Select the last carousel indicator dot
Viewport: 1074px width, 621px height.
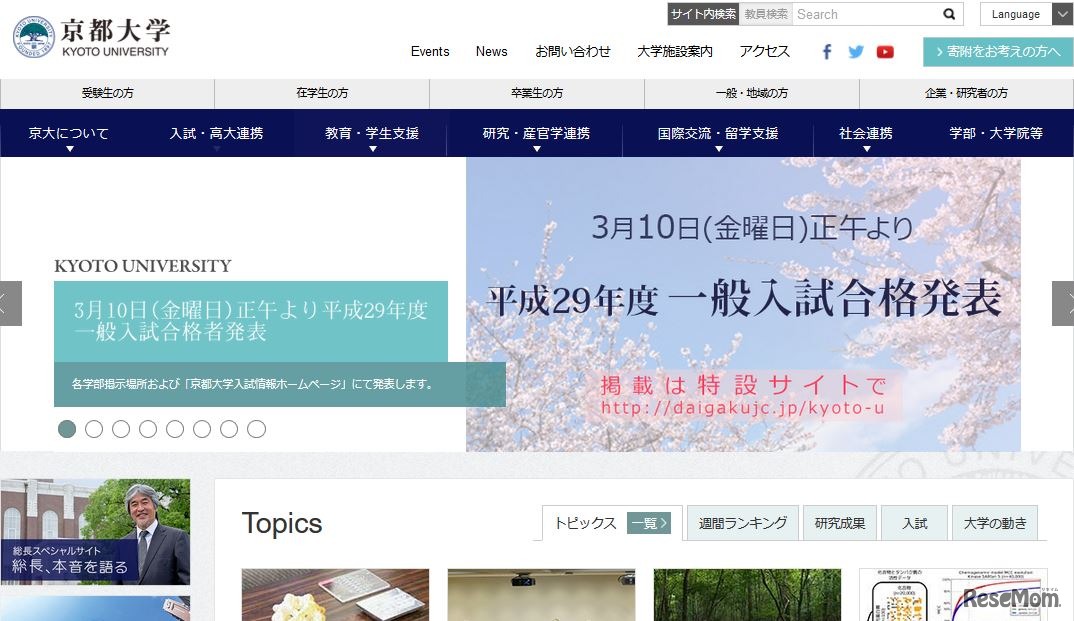click(x=256, y=429)
